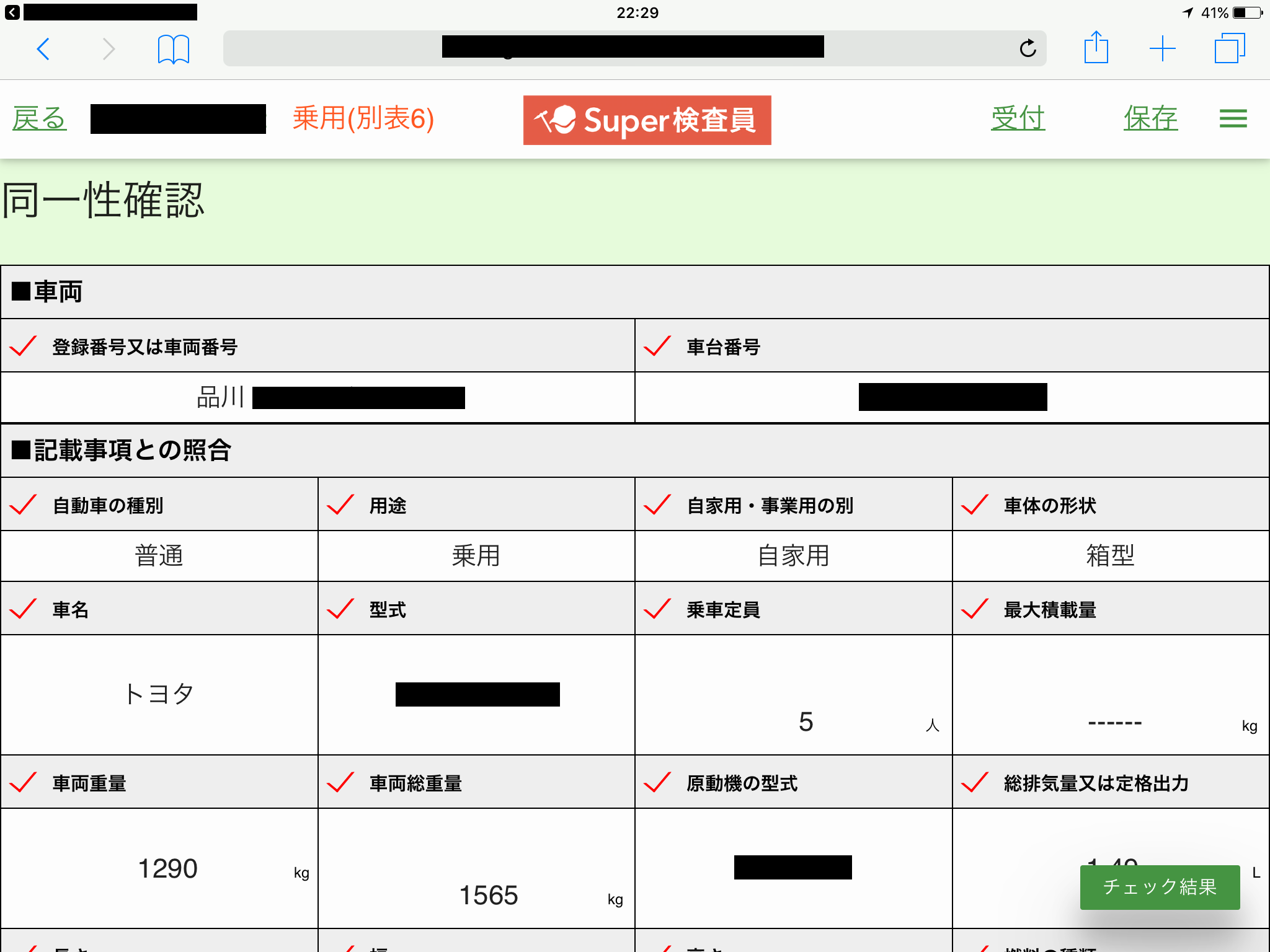Select the 自家用 value cell
Viewport: 1270px width, 952px height.
tap(794, 556)
